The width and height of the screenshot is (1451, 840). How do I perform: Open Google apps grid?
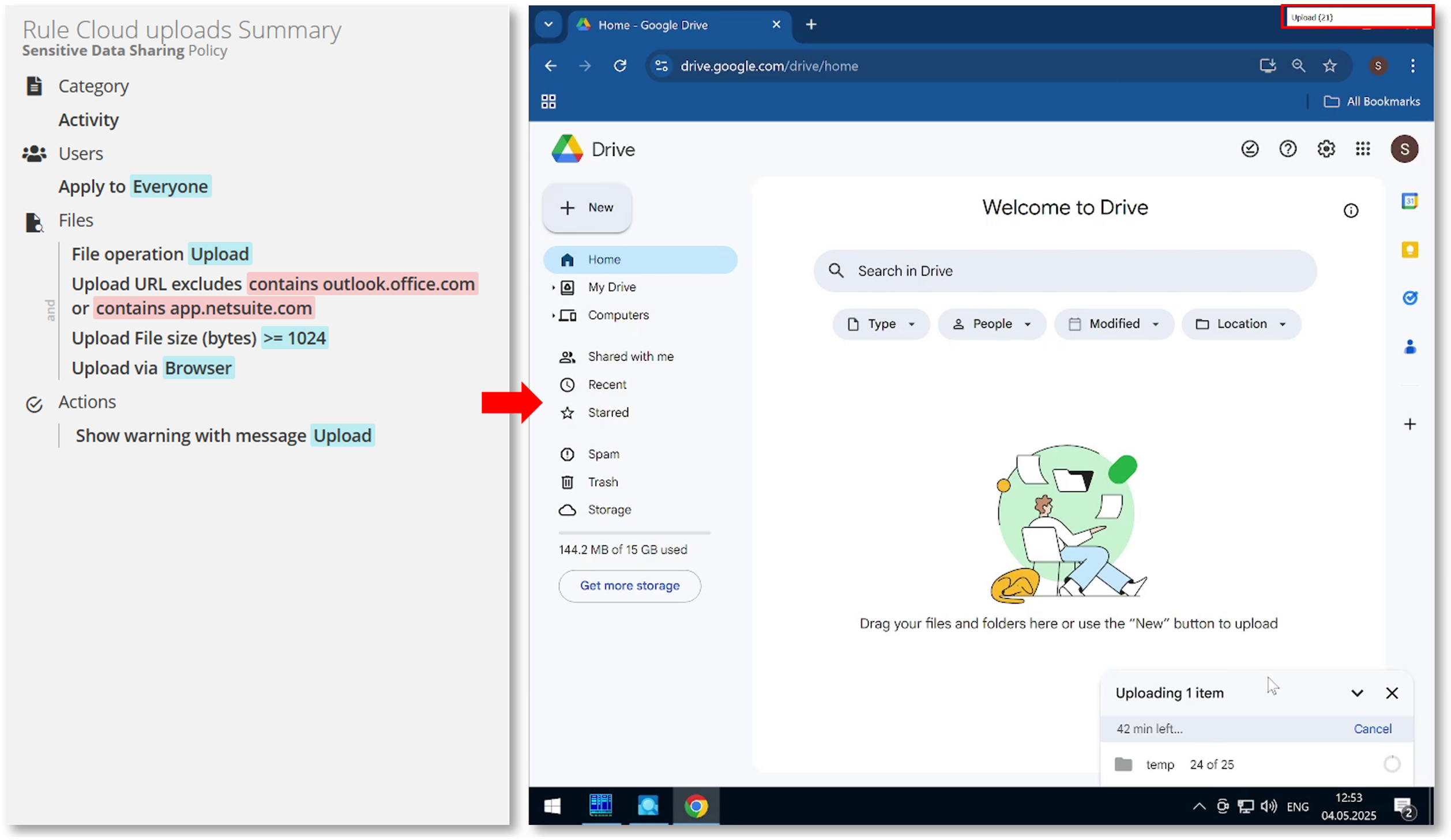pos(1362,149)
